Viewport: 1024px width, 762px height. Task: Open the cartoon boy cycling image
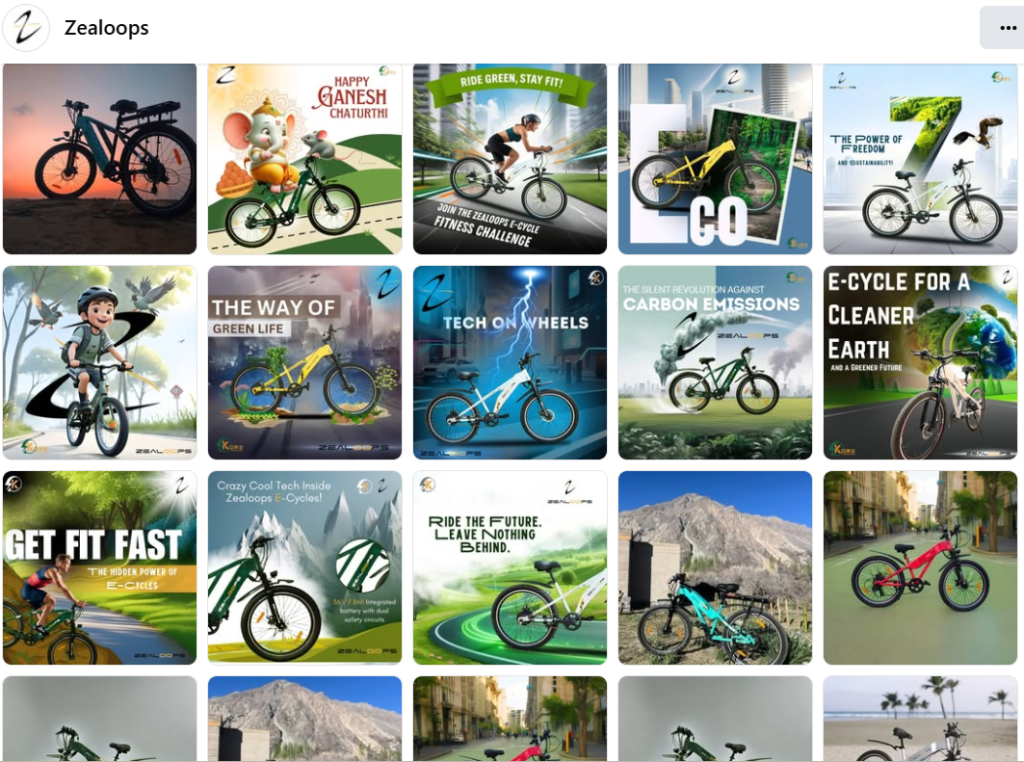tap(99, 362)
